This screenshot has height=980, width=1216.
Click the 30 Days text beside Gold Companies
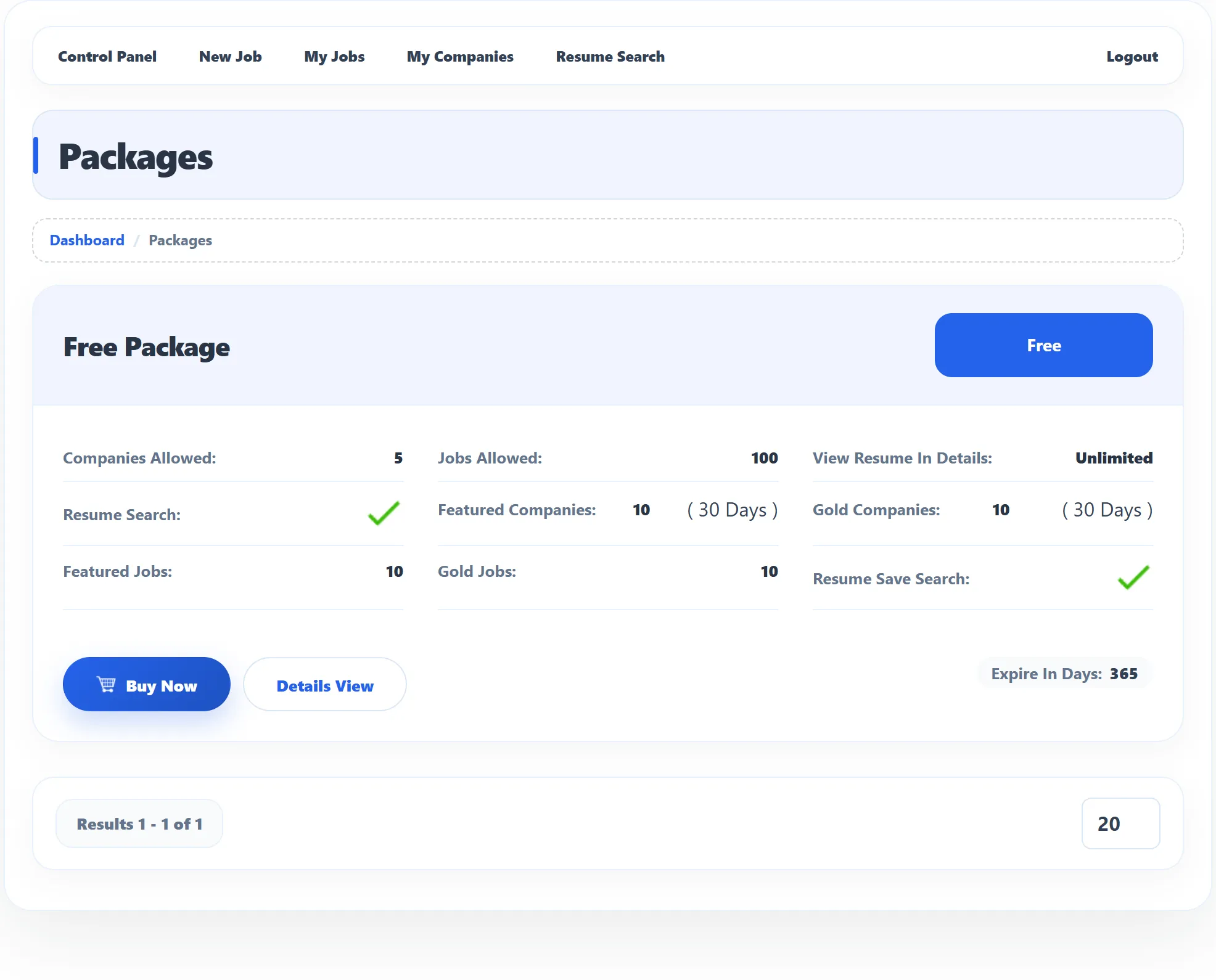tap(1107, 510)
